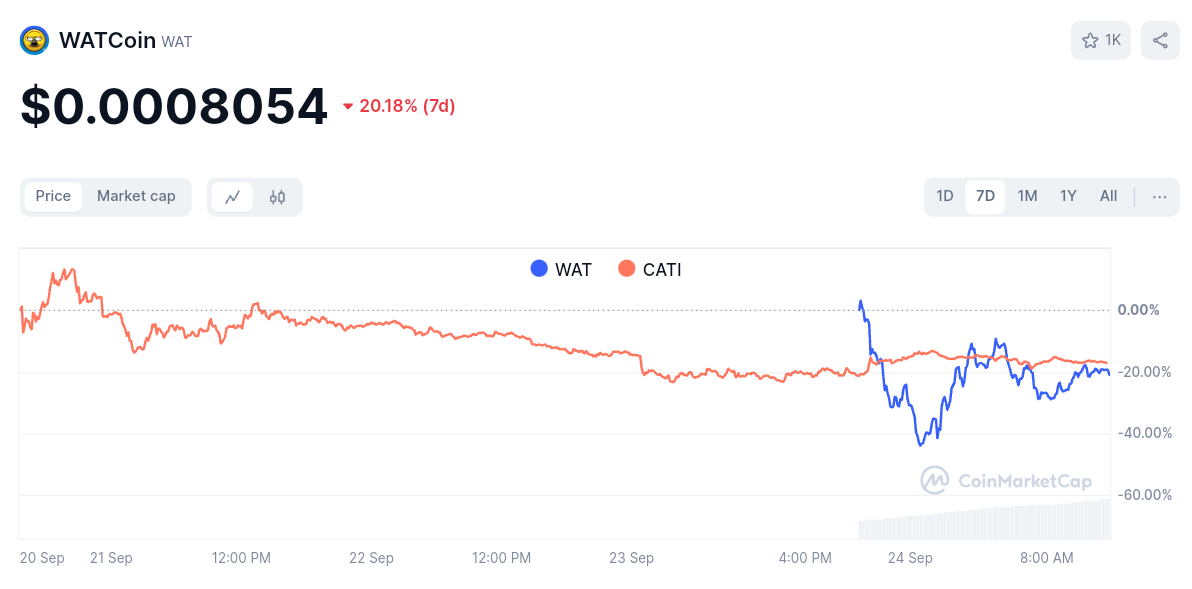
Task: Click the 1K watchlist count button
Action: [x=1100, y=40]
